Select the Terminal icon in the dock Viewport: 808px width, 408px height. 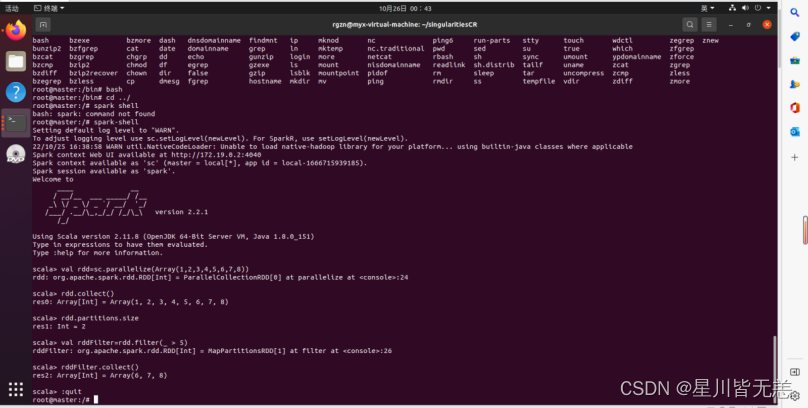tap(16, 123)
